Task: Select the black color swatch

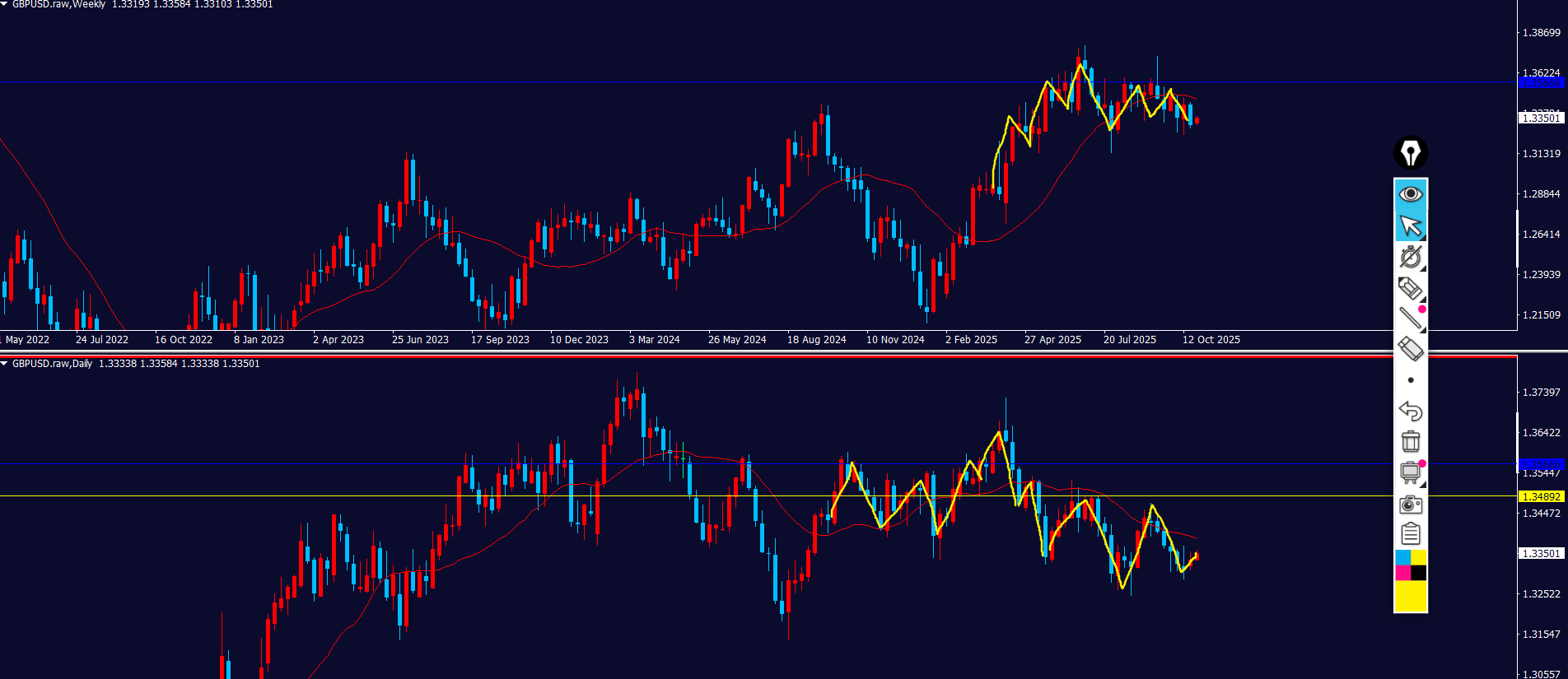Action: click(1418, 573)
